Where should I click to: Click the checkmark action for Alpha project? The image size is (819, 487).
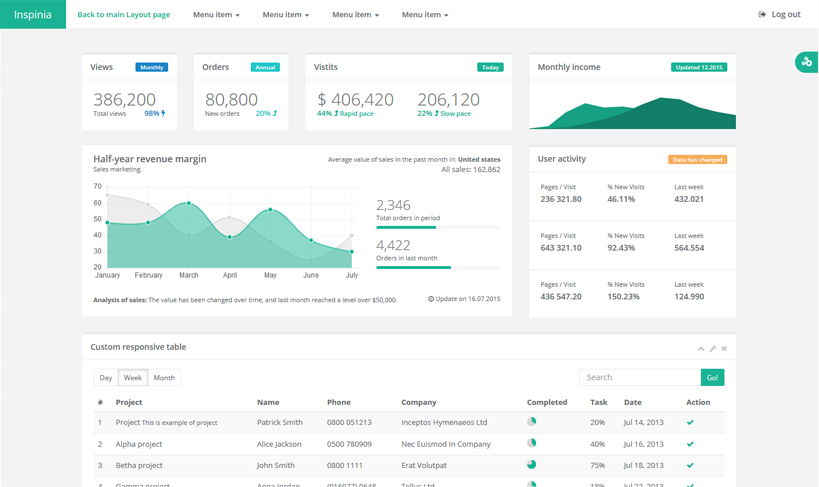tap(690, 444)
